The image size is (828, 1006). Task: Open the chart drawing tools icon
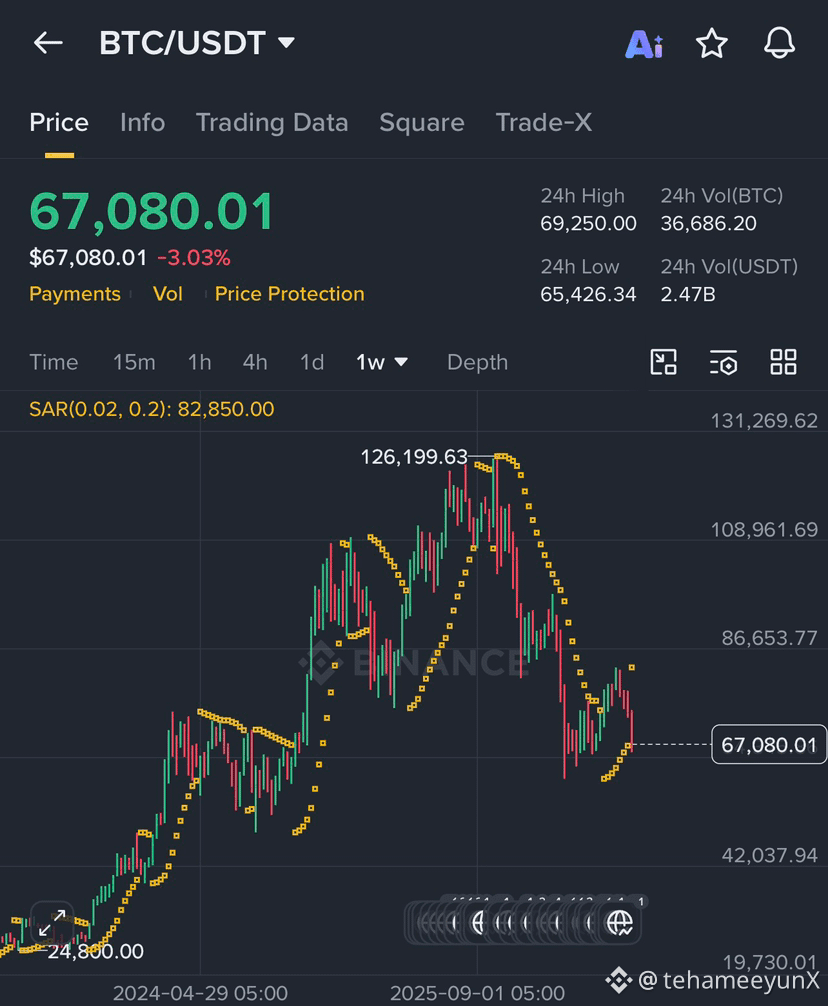663,362
